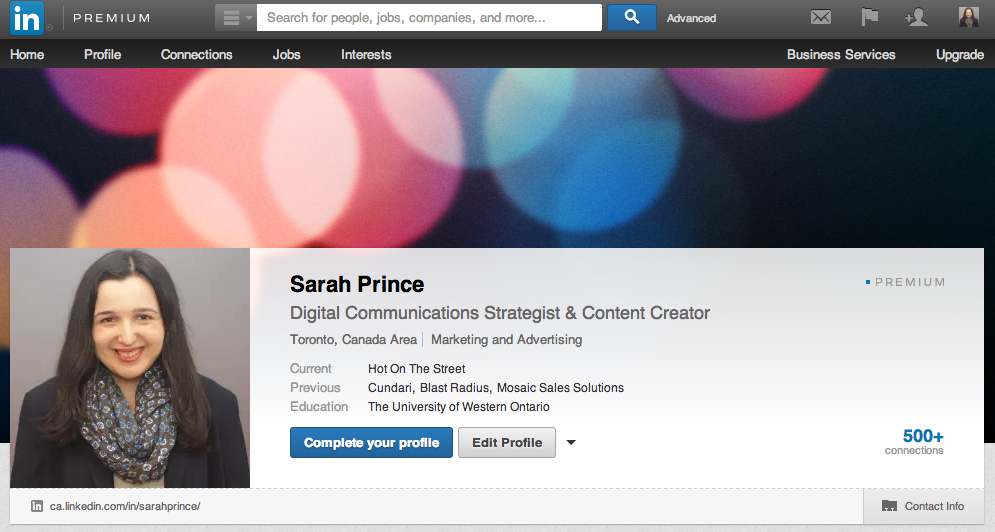Click the LinkedIn logo icon
The width and height of the screenshot is (995, 532).
pyautogui.click(x=27, y=18)
